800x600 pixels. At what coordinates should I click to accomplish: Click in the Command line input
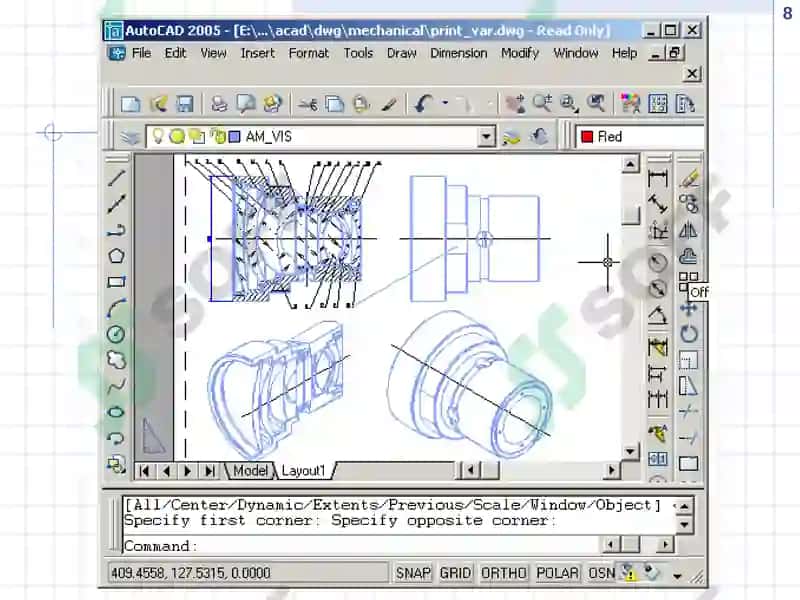360,546
